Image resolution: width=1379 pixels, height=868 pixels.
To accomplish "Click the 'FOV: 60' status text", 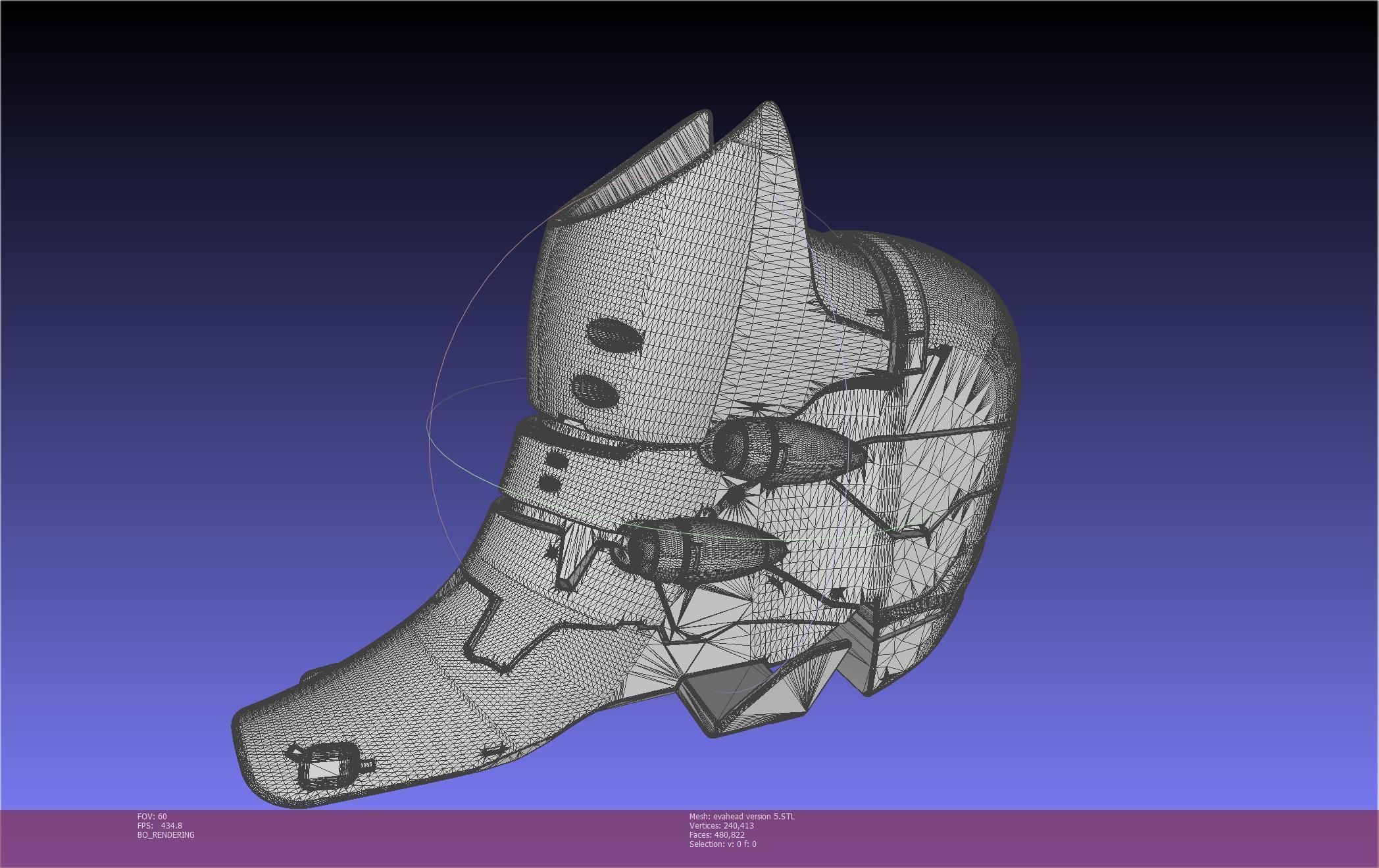I will coord(152,816).
